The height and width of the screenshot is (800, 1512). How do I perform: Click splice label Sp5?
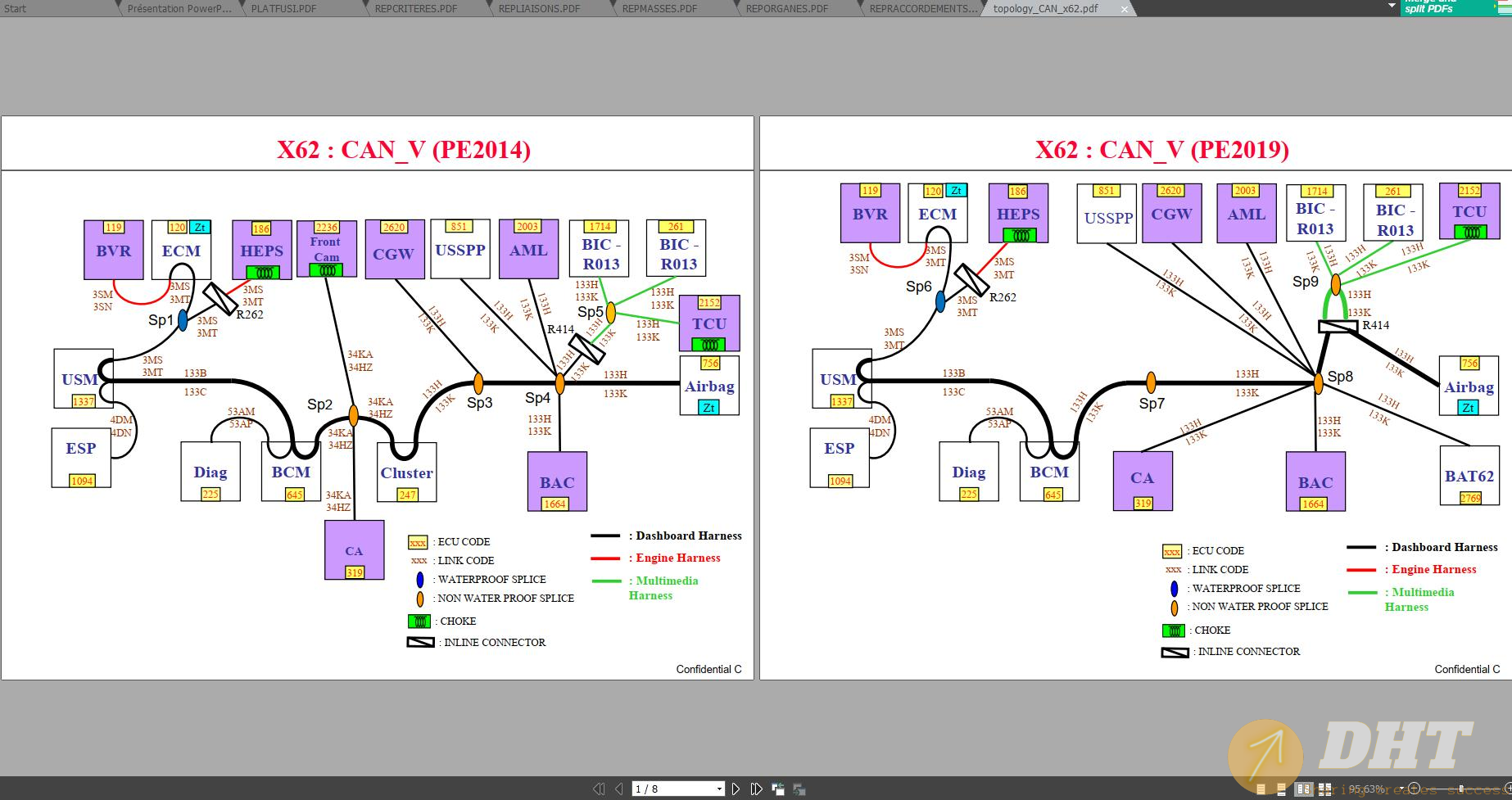click(x=590, y=312)
